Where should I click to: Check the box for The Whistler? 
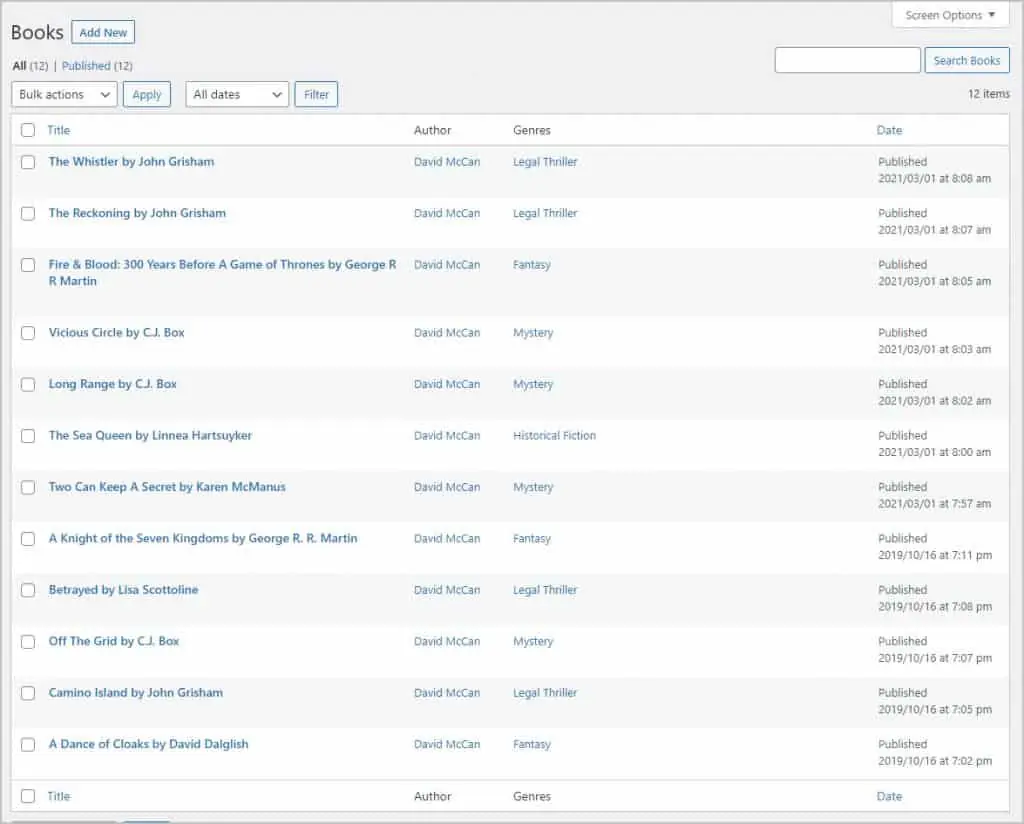click(x=28, y=162)
